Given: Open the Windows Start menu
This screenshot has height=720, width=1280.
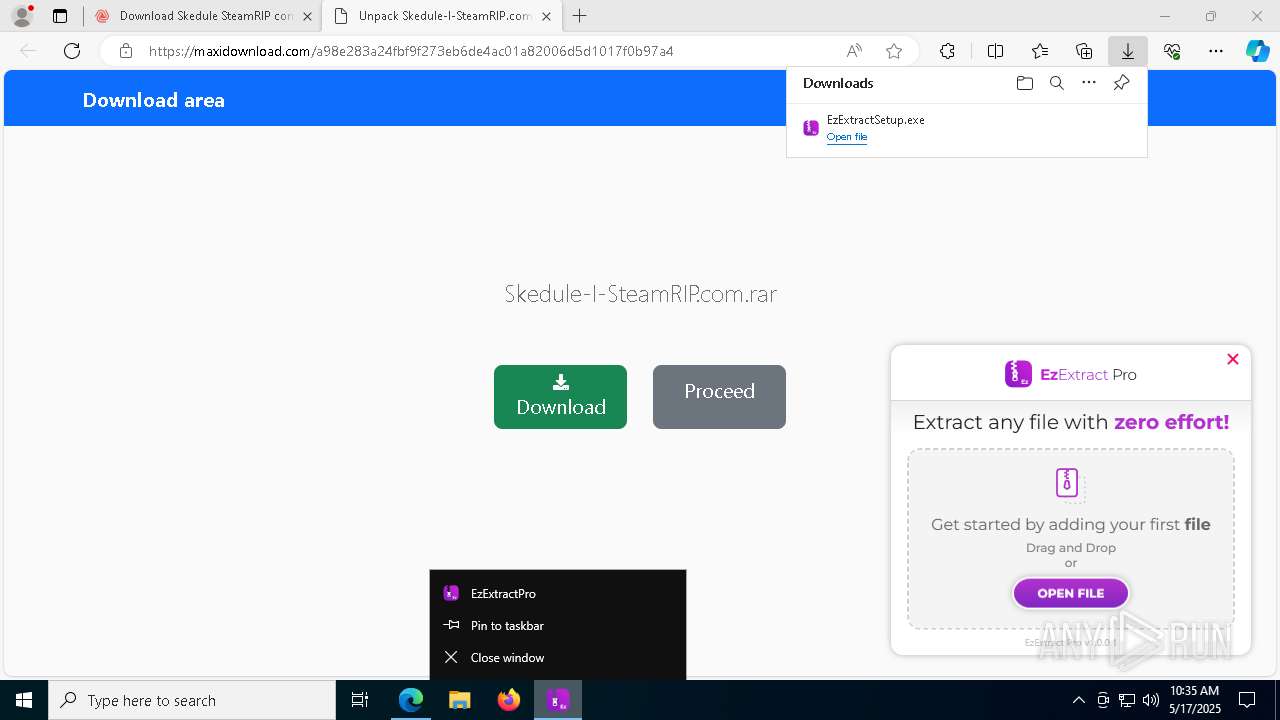Looking at the screenshot, I should pos(24,700).
